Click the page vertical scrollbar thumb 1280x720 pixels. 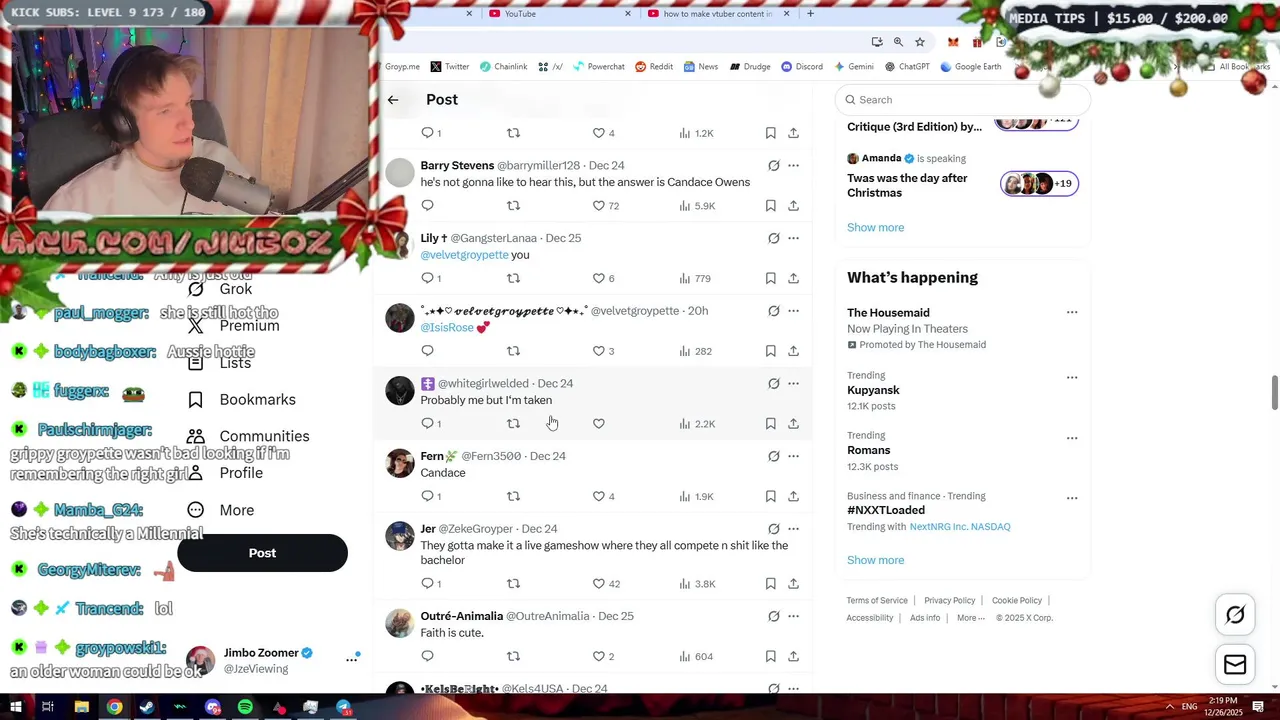pos(1274,392)
